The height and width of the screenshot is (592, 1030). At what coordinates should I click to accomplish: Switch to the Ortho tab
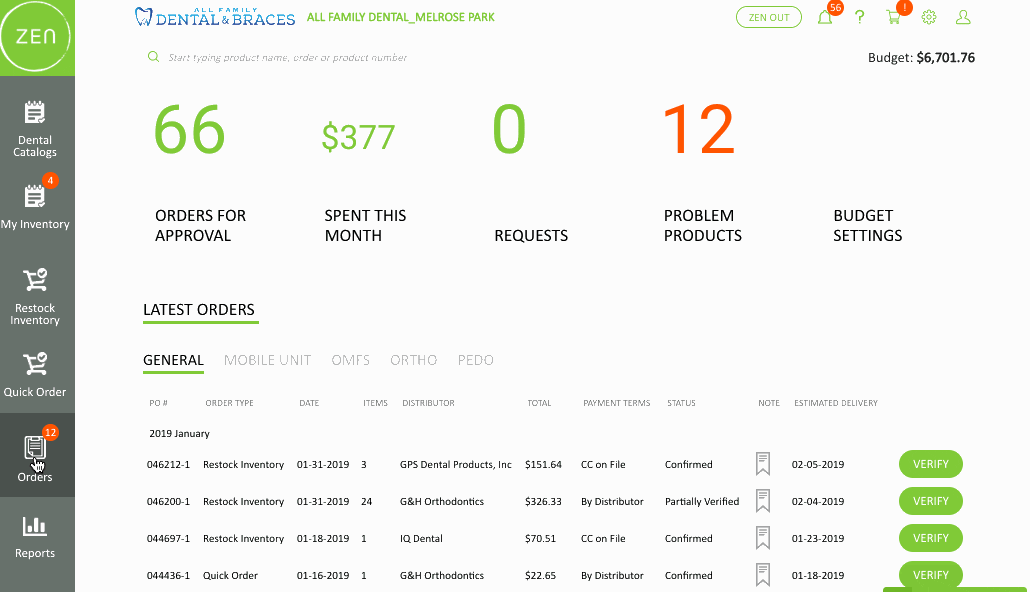point(413,360)
